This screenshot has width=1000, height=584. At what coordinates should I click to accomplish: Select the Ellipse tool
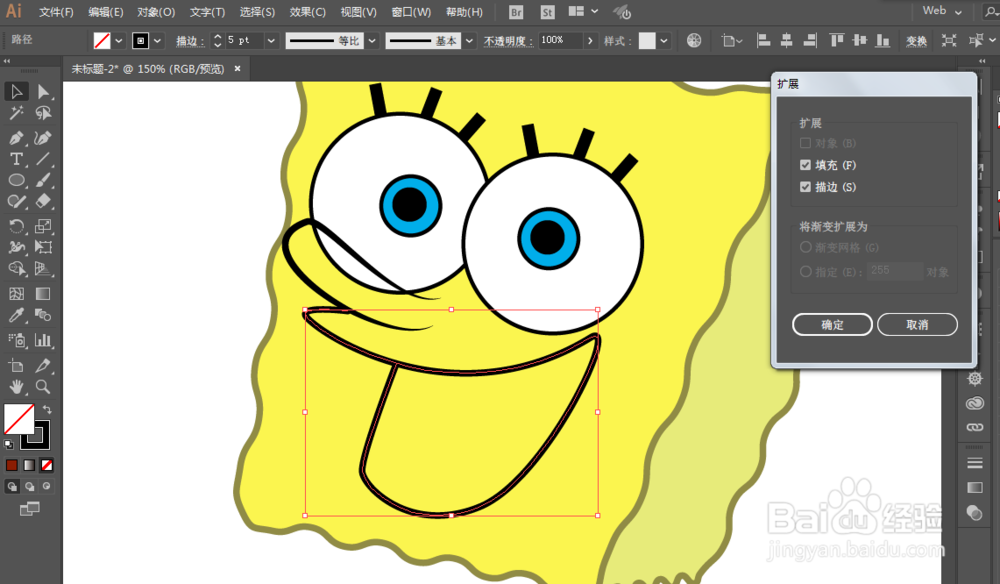tap(17, 180)
